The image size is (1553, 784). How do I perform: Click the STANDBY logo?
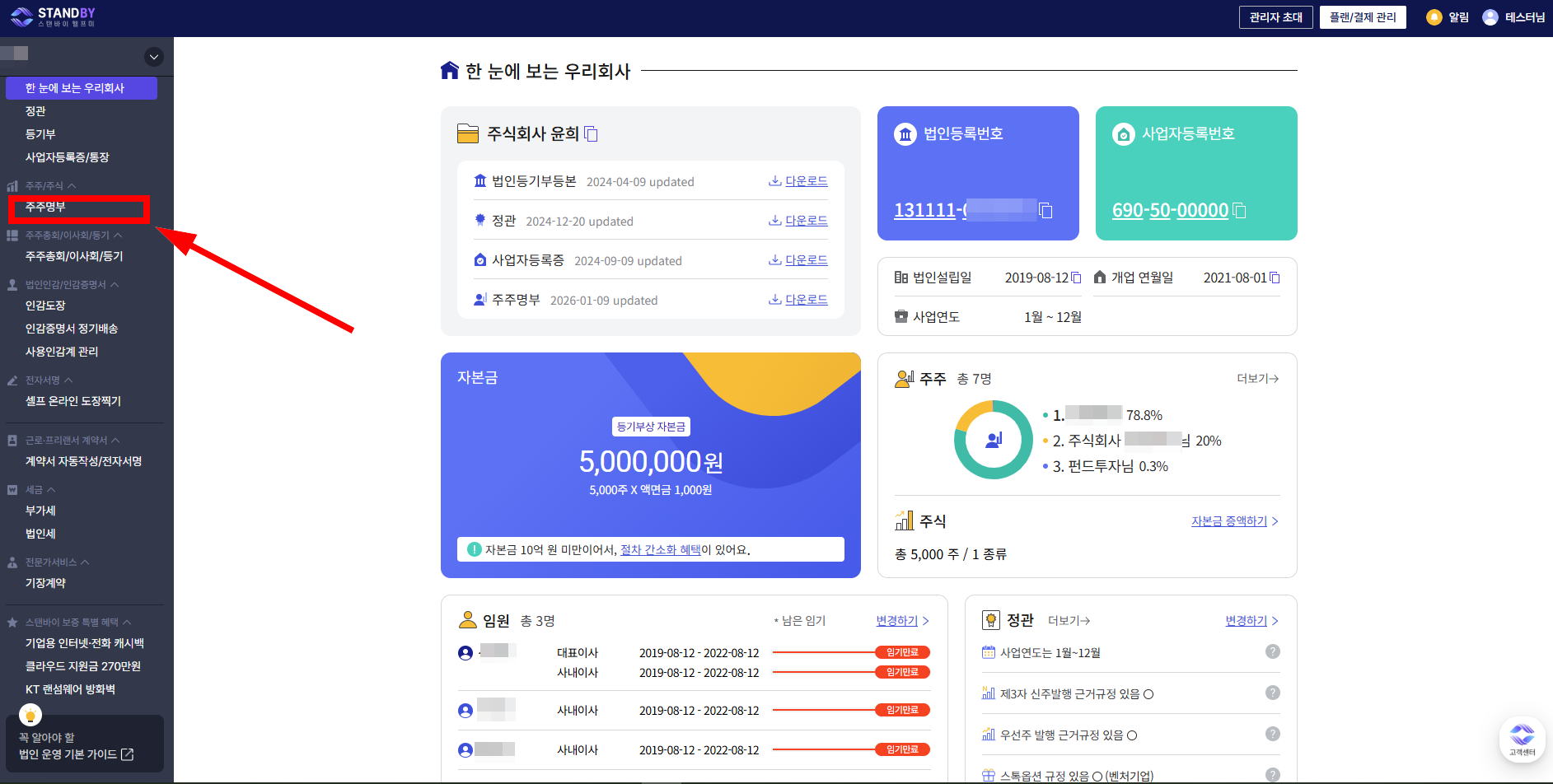pos(54,16)
